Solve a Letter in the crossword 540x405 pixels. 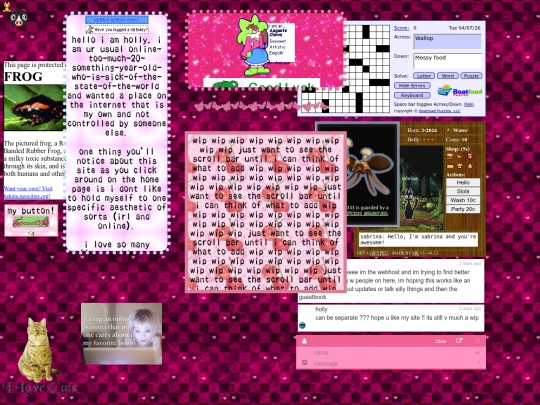[x=424, y=76]
